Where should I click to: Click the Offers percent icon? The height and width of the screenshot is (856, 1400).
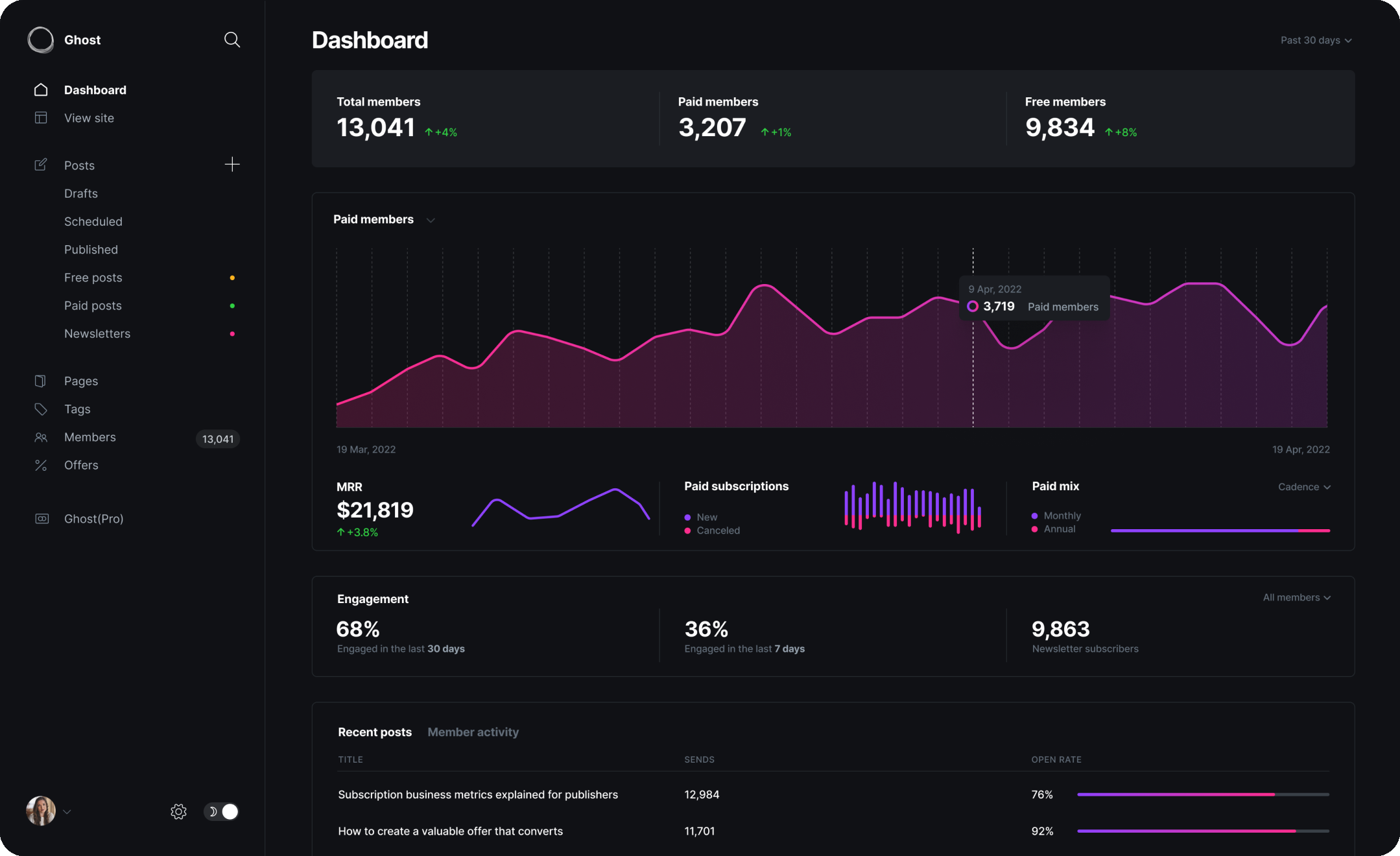tap(41, 466)
